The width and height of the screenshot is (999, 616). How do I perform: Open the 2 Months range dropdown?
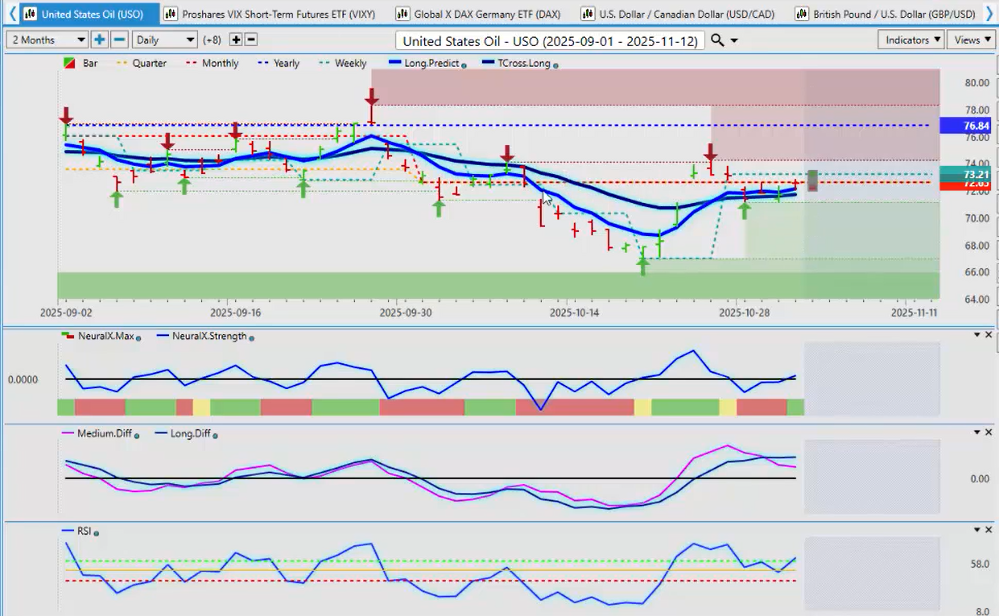(48, 39)
